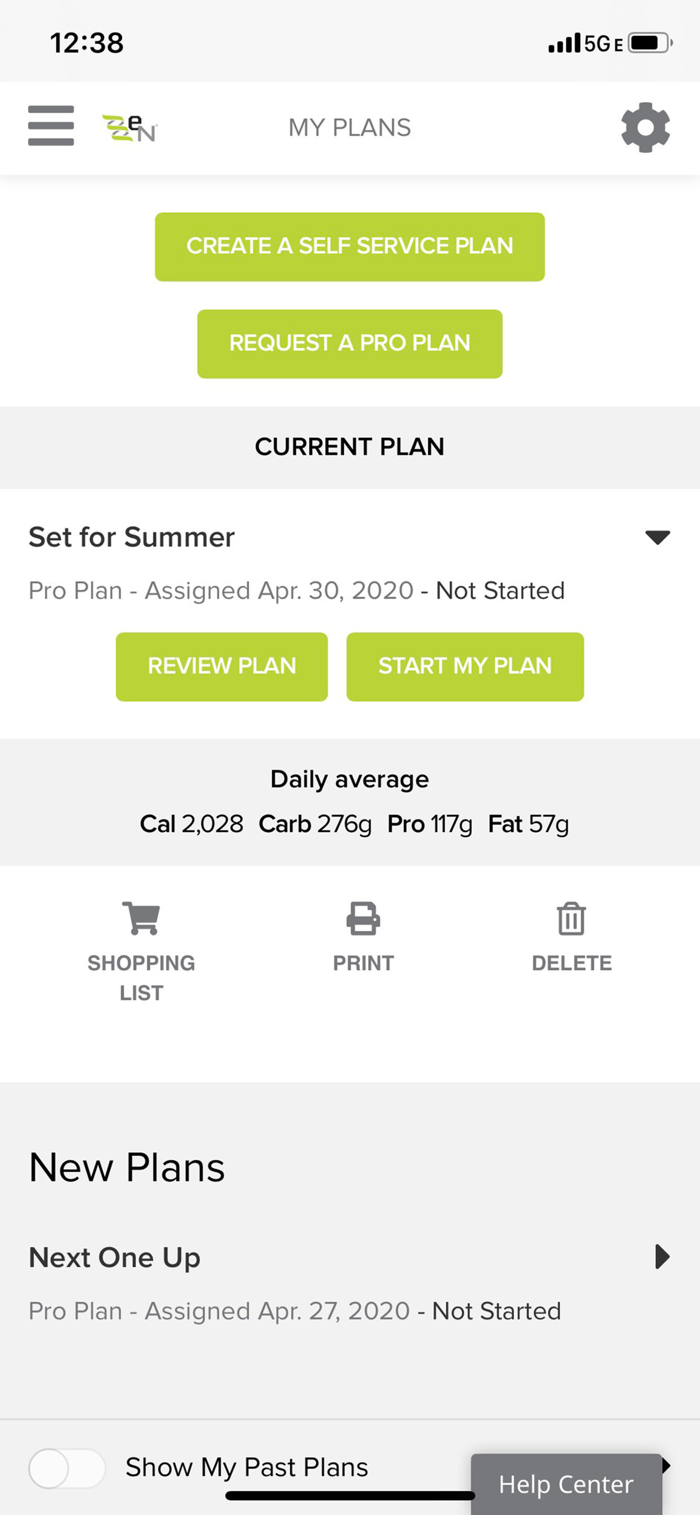Start the Set for Summer plan
Image resolution: width=700 pixels, height=1515 pixels.
click(465, 666)
